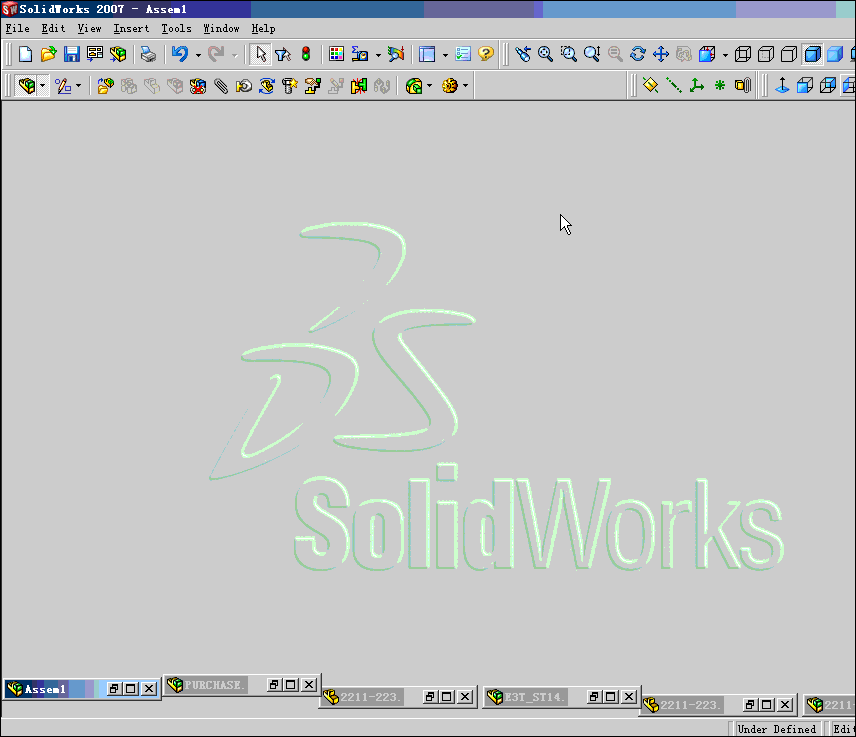The image size is (856, 737).
Task: Click Zoom to Fit magnifier icon
Action: click(x=545, y=54)
